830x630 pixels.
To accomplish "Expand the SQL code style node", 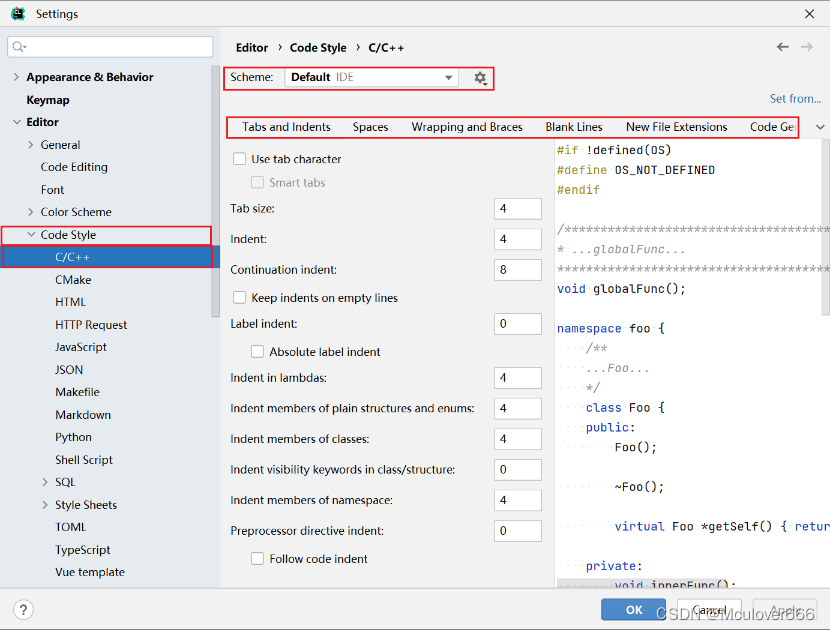I will (45, 482).
